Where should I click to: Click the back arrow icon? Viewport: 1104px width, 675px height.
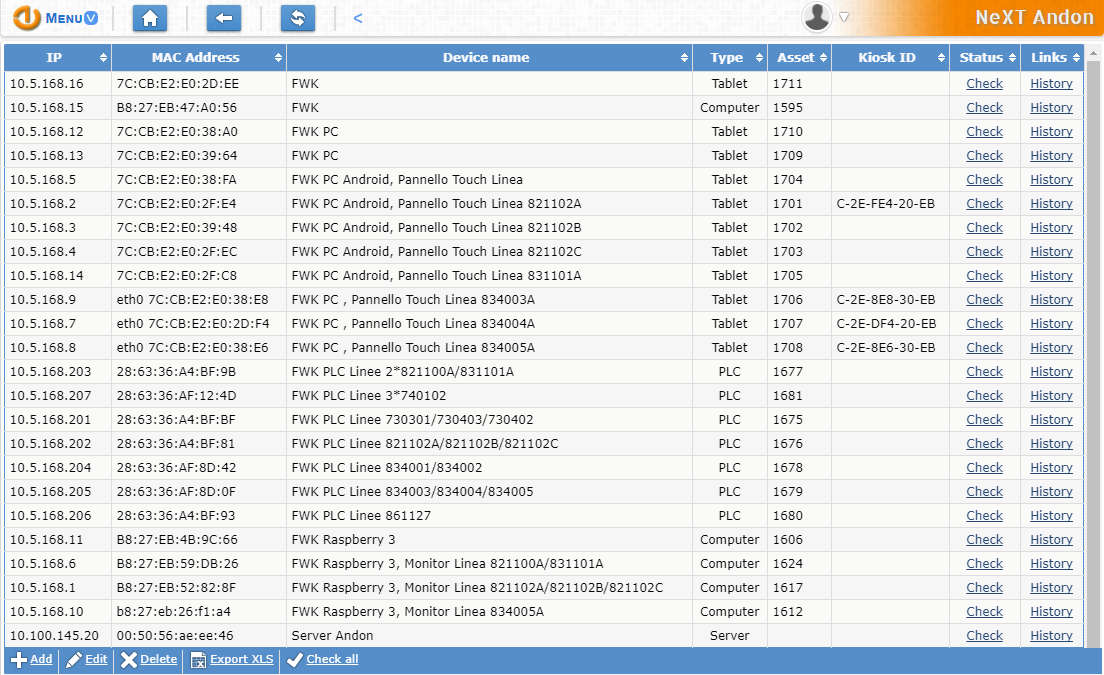point(223,18)
